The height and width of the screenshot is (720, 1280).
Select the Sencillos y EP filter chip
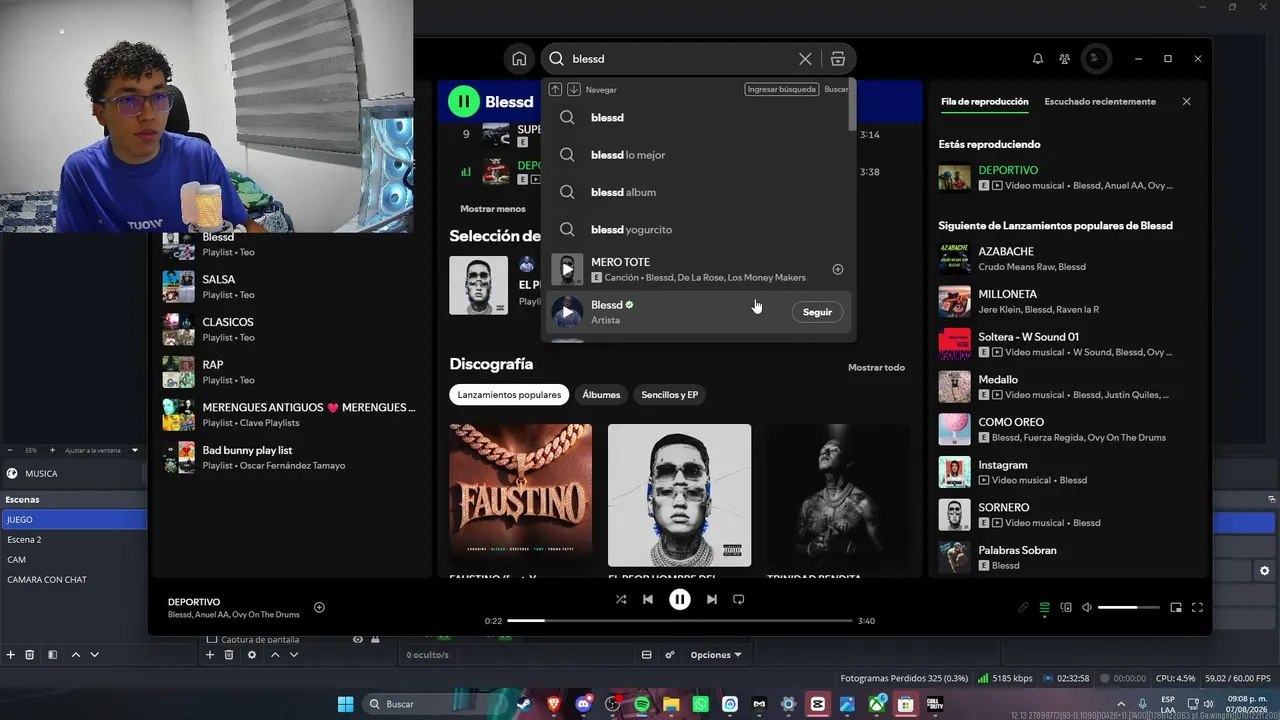(670, 395)
